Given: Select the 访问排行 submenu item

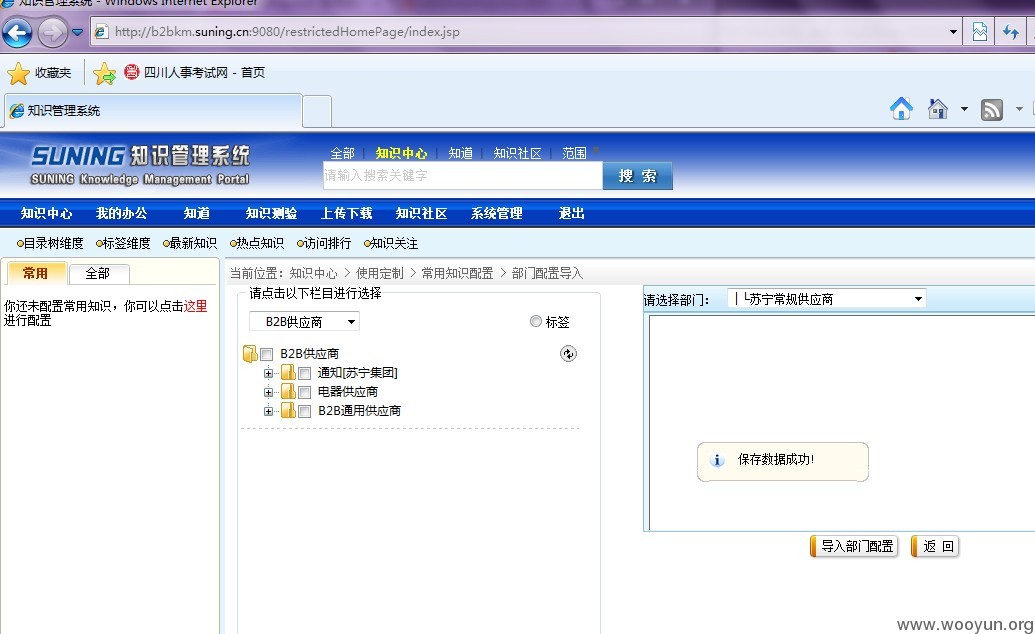Looking at the screenshot, I should 323,243.
